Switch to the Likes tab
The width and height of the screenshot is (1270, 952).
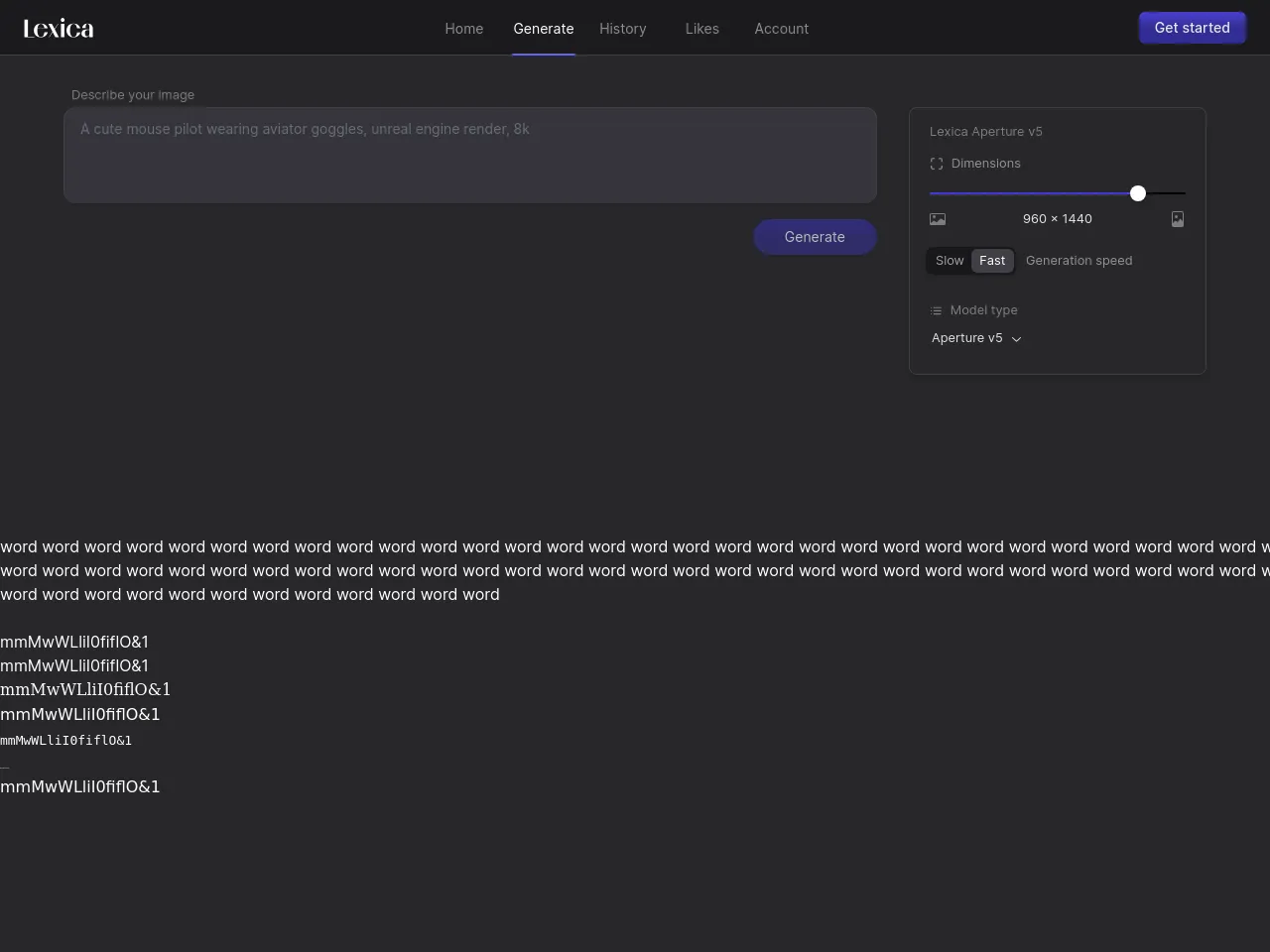[702, 29]
